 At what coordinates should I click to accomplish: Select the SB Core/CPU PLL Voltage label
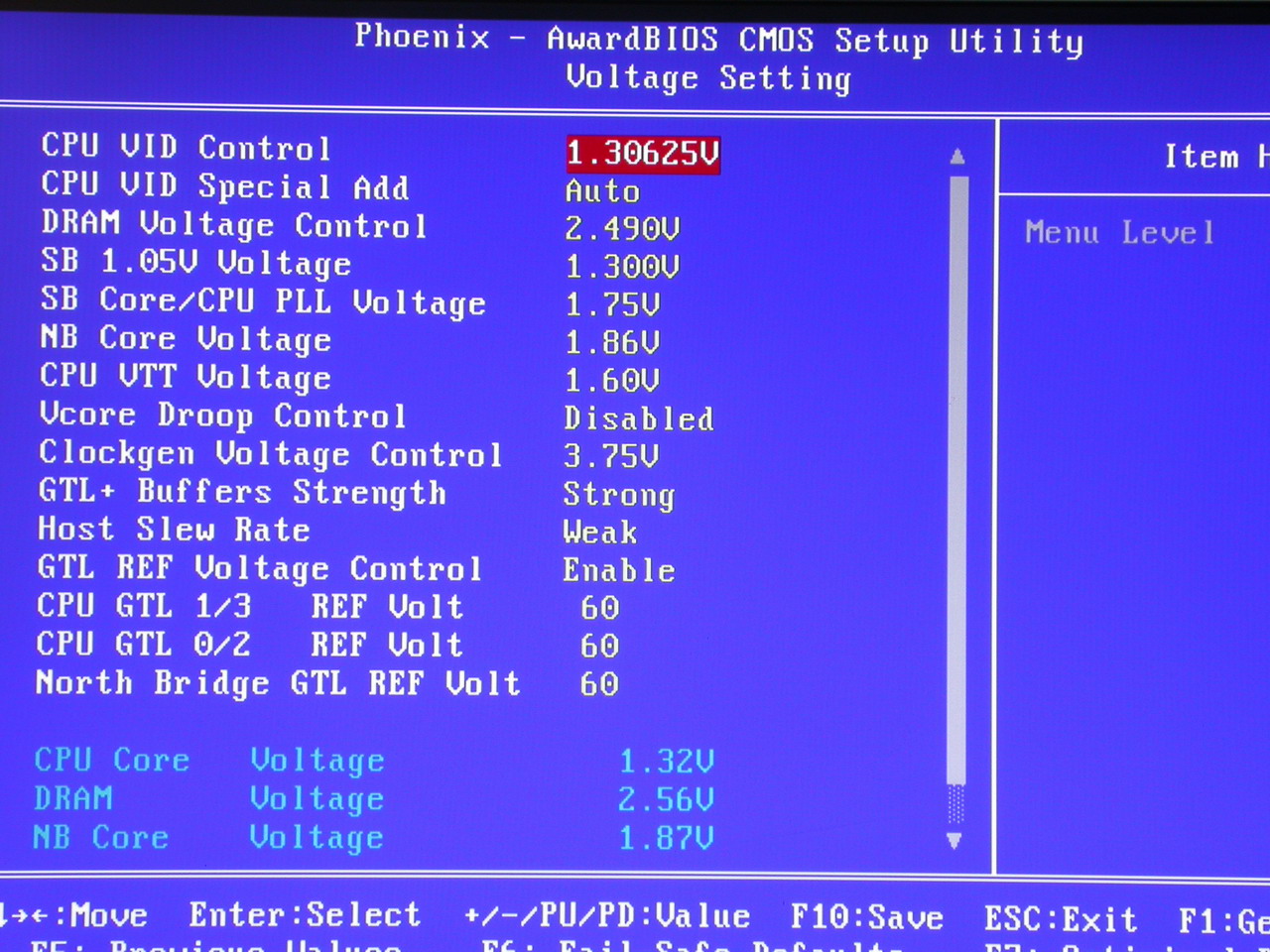click(x=263, y=300)
